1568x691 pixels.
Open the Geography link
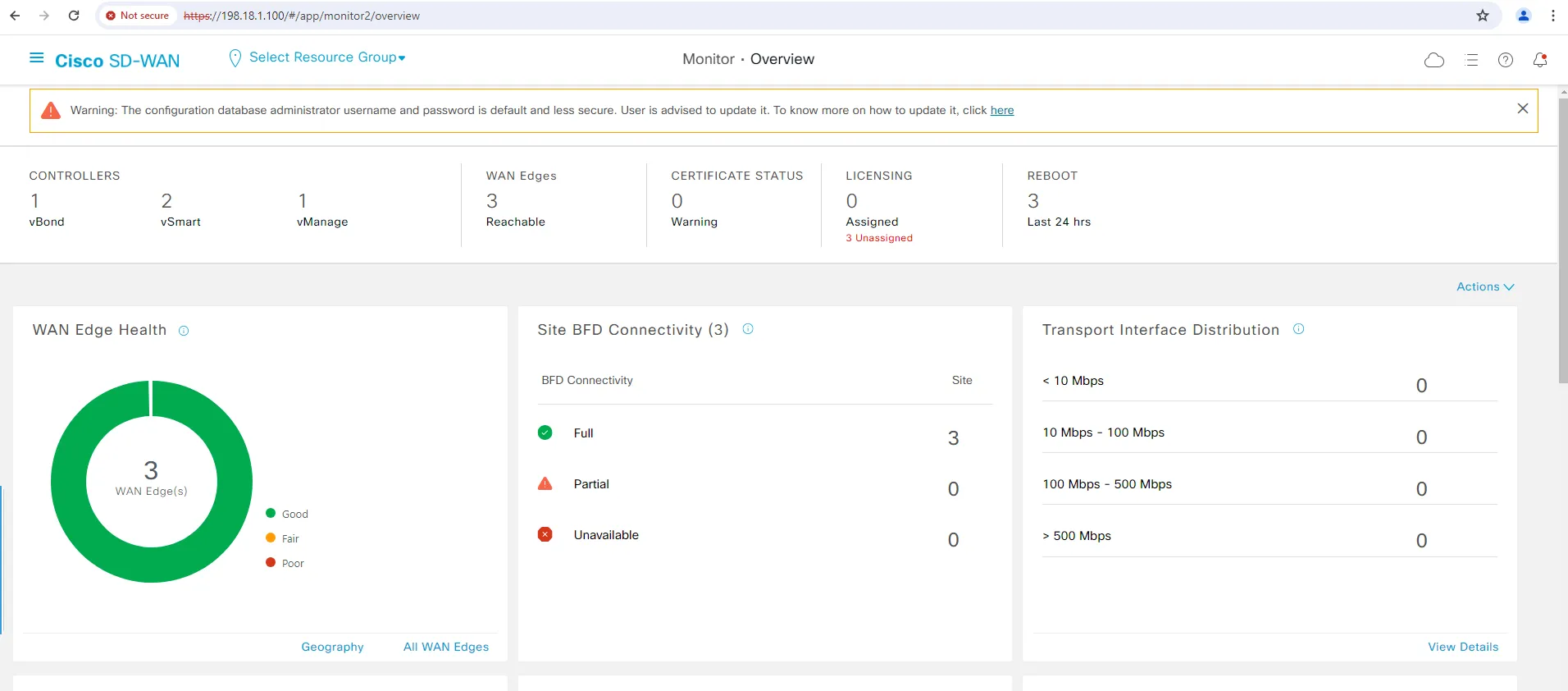pos(332,647)
